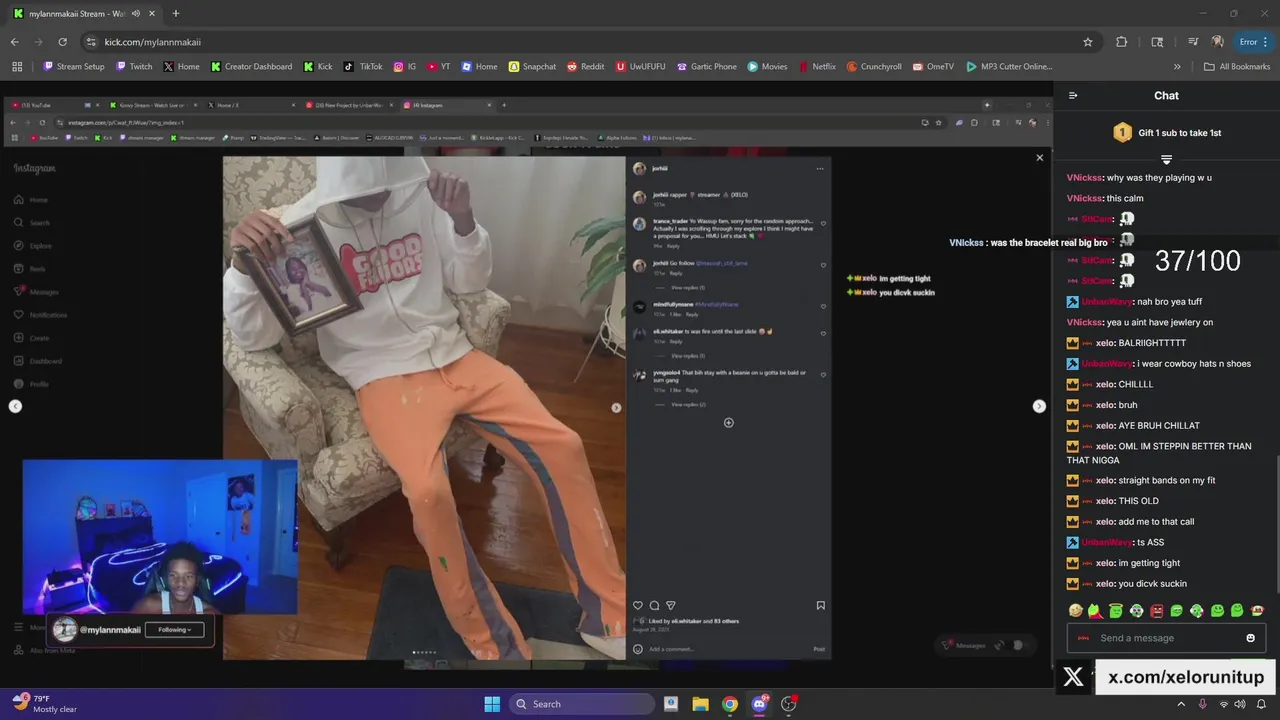Open the YT bookmark

tap(438, 67)
